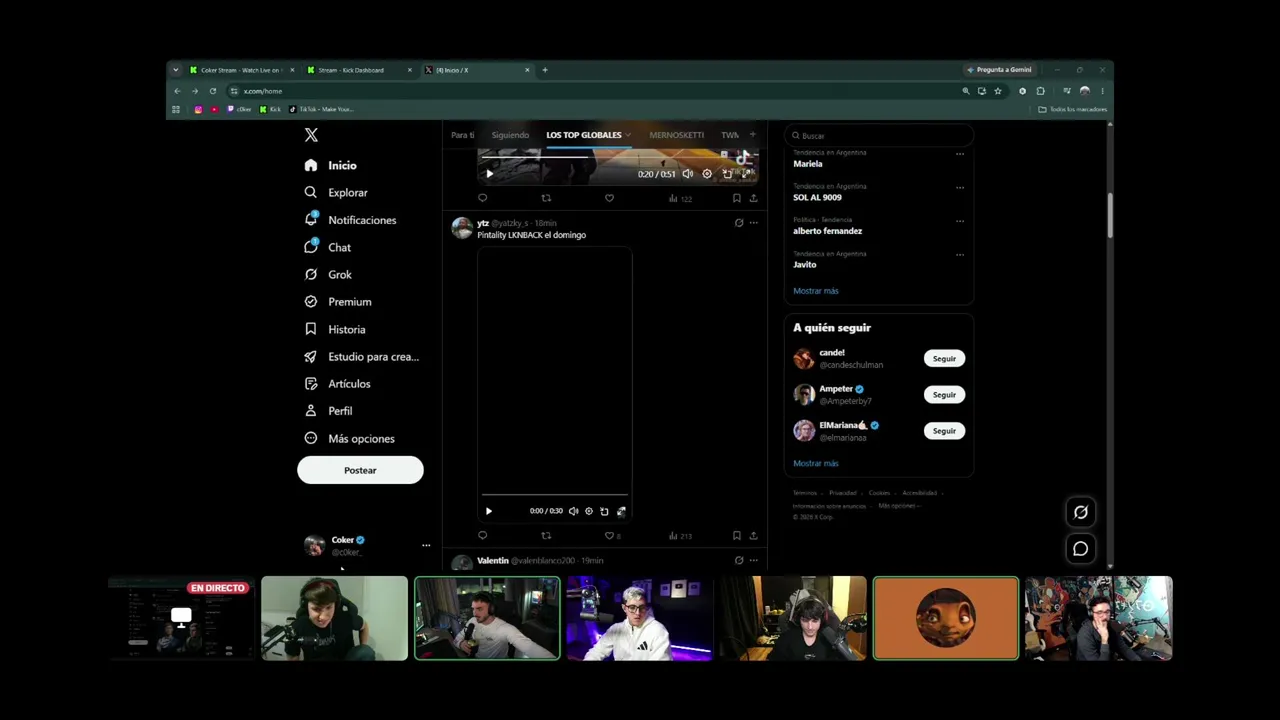Repost ytz's Pintality post
This screenshot has height=720, width=1280.
[x=546, y=535]
